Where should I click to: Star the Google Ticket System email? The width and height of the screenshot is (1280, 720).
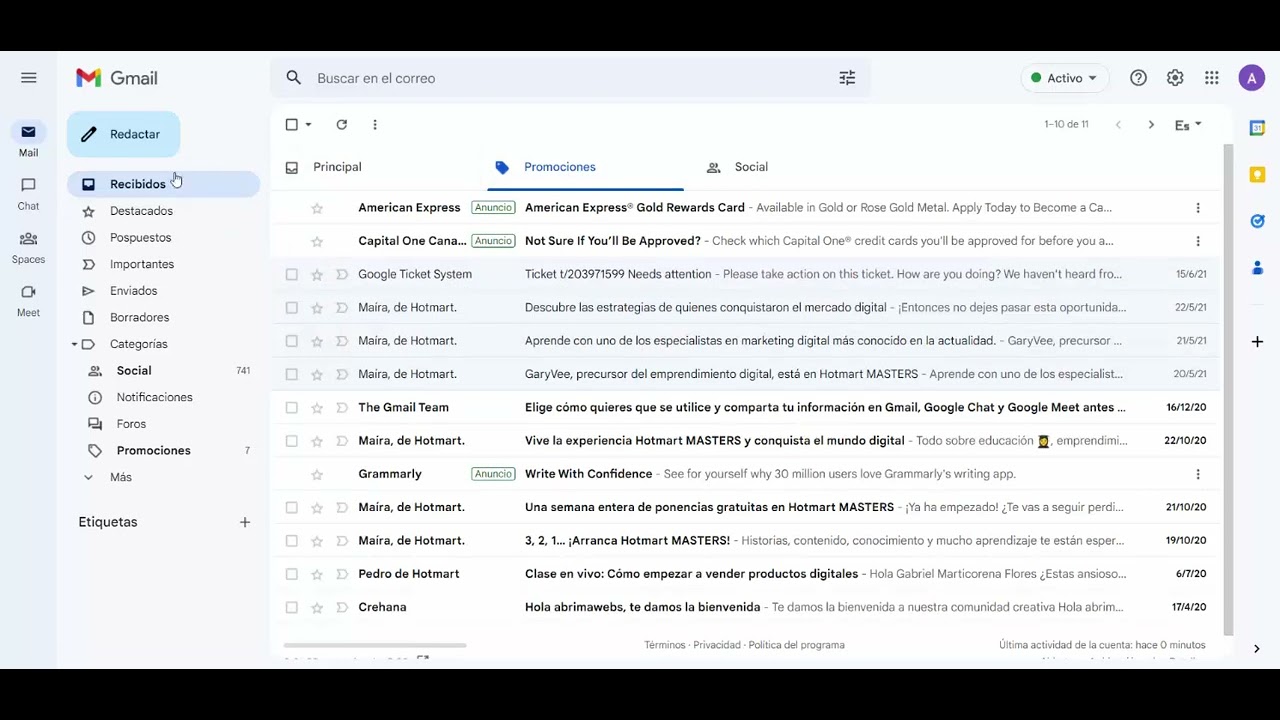coord(317,274)
